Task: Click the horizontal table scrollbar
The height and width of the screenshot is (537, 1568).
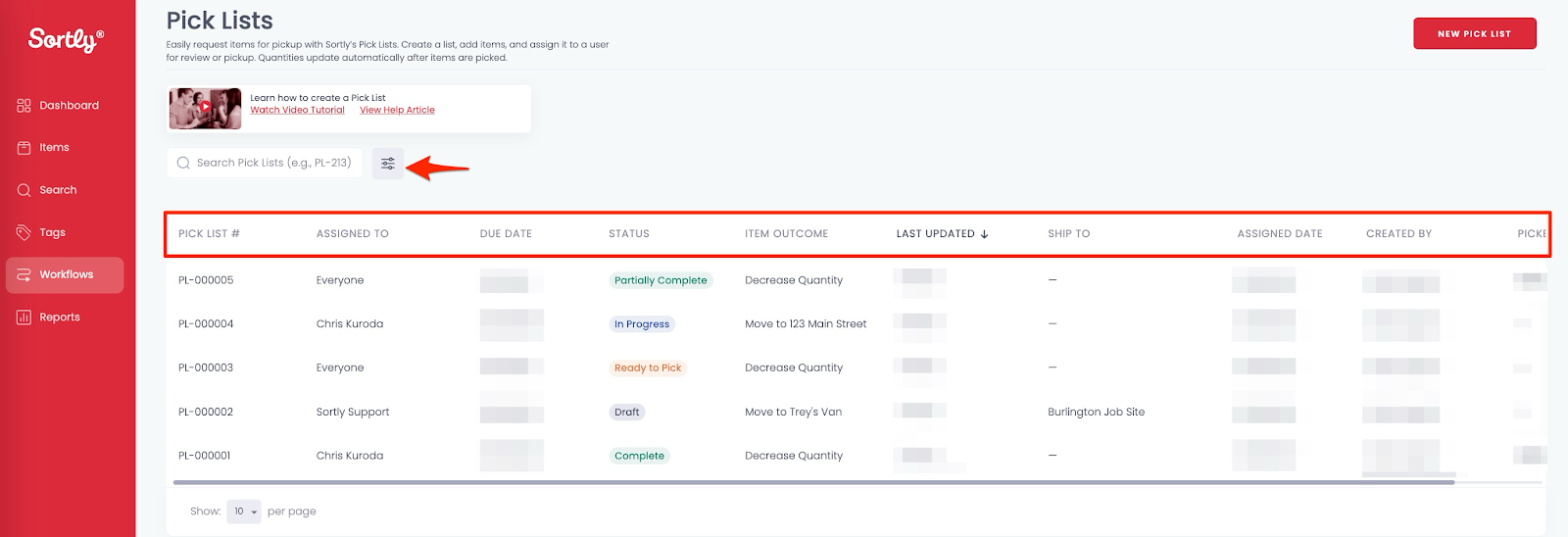Action: pyautogui.click(x=813, y=482)
